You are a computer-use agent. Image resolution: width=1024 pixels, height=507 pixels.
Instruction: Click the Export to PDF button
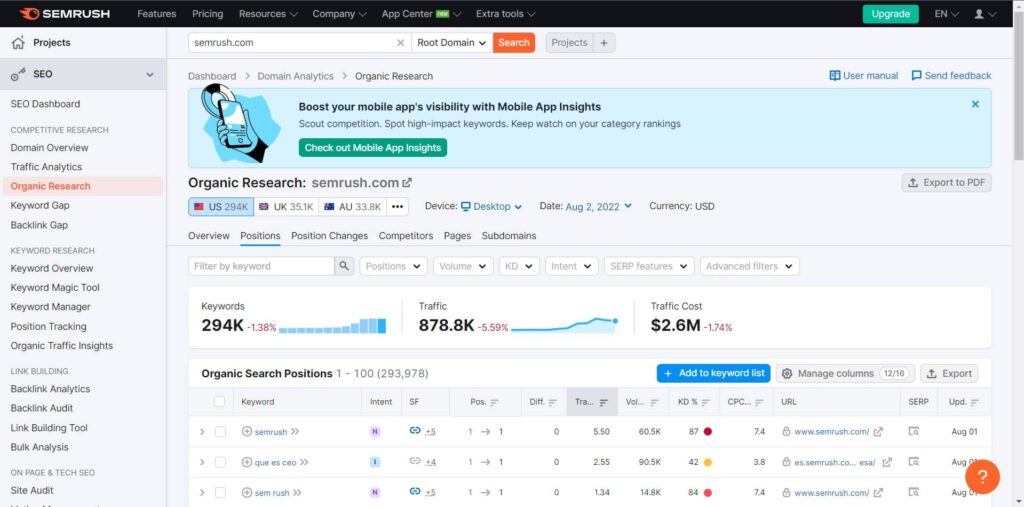pos(946,183)
